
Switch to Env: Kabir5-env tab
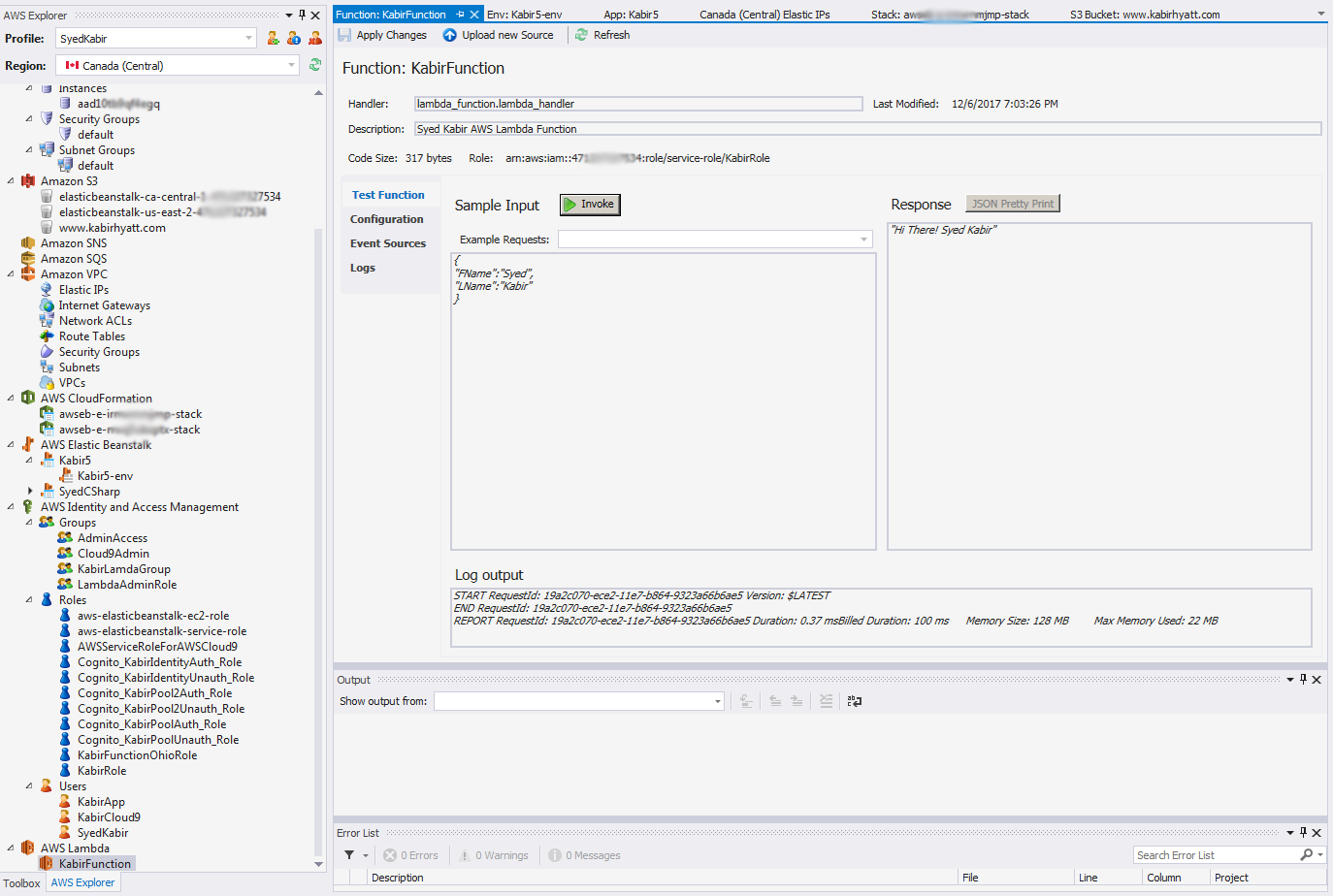[524, 15]
